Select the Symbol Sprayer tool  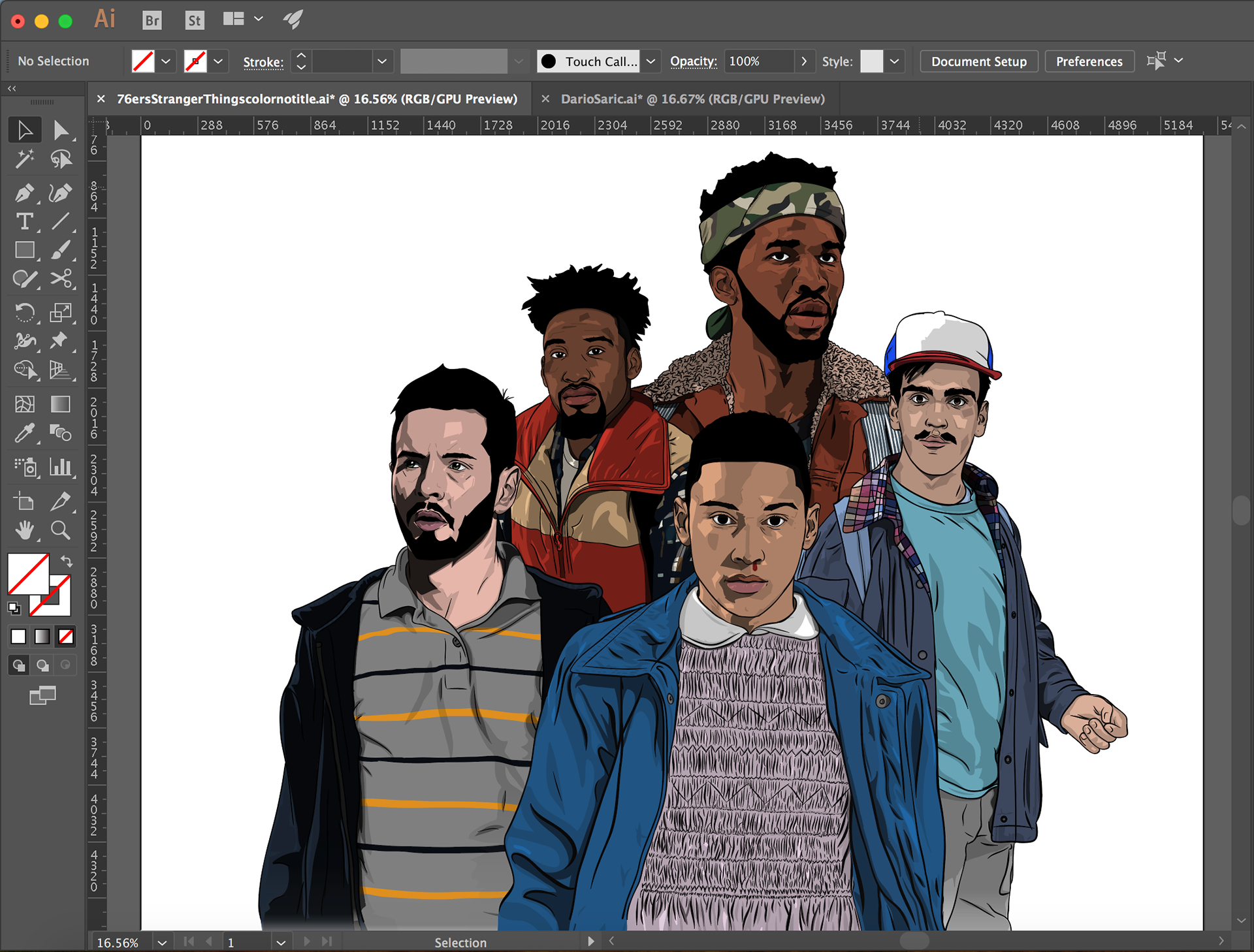(x=25, y=467)
